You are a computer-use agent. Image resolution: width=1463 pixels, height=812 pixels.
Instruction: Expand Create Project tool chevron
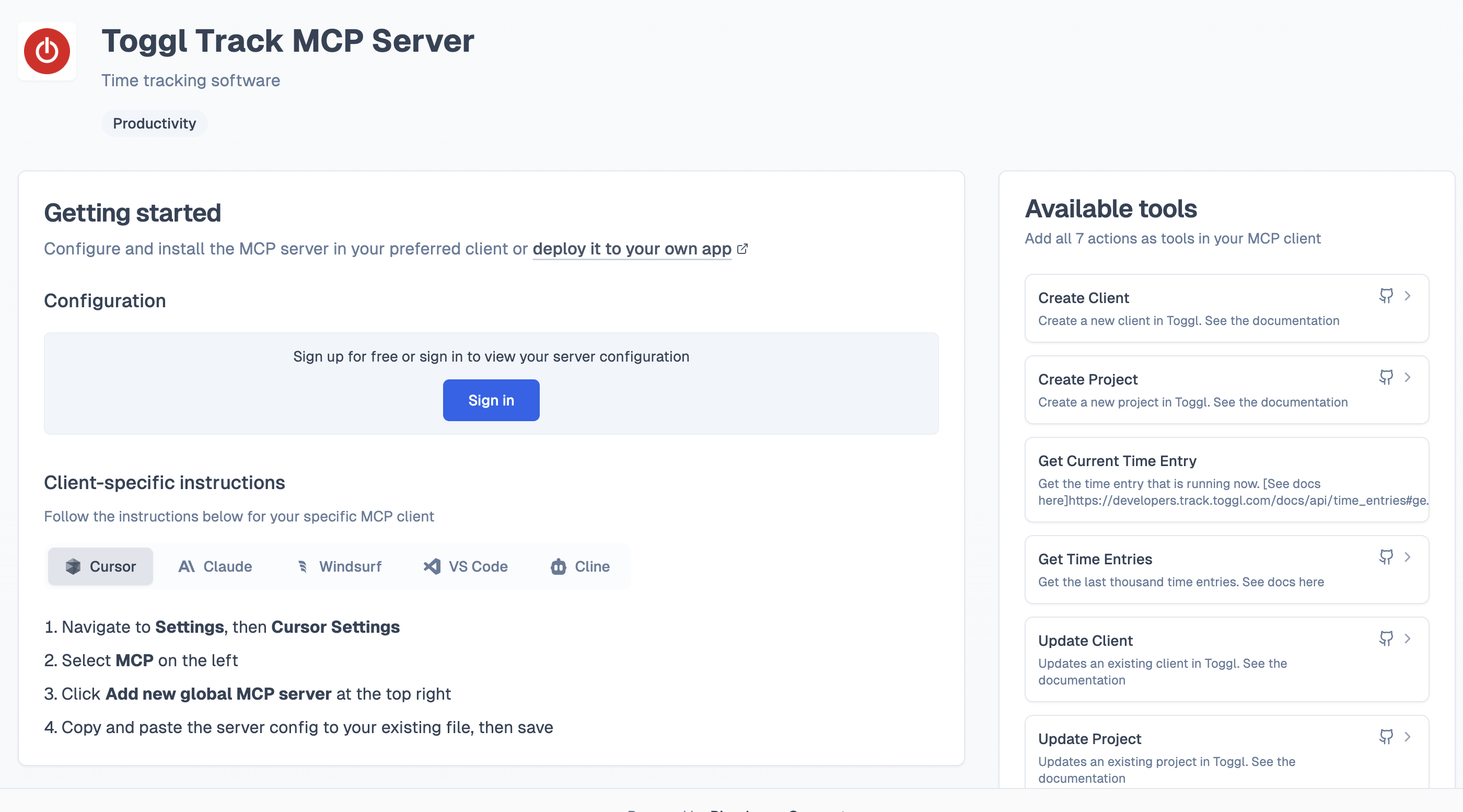[x=1407, y=377]
